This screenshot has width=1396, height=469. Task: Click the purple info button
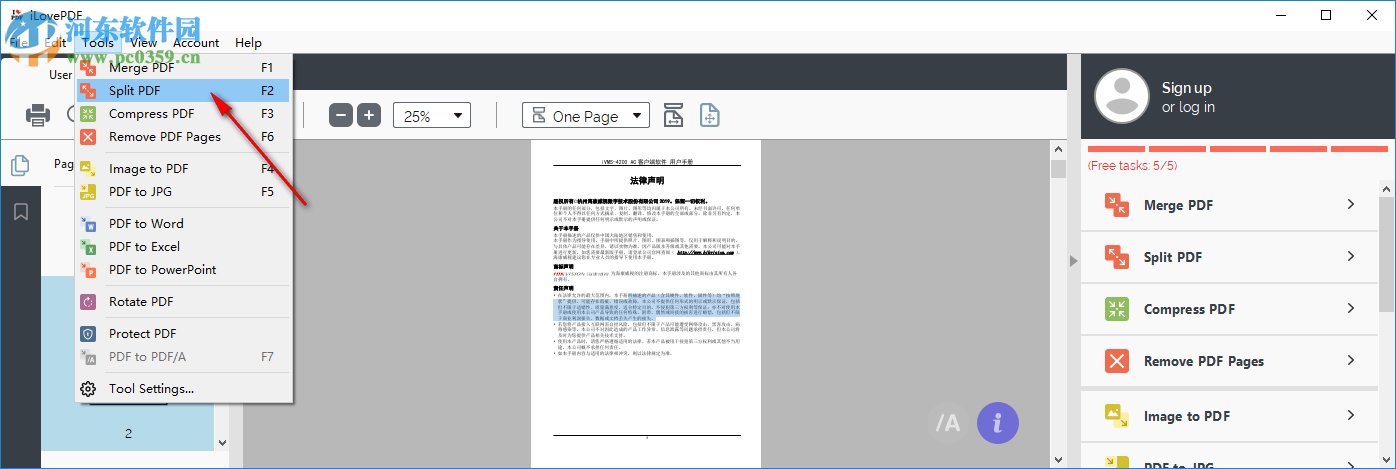pos(998,424)
